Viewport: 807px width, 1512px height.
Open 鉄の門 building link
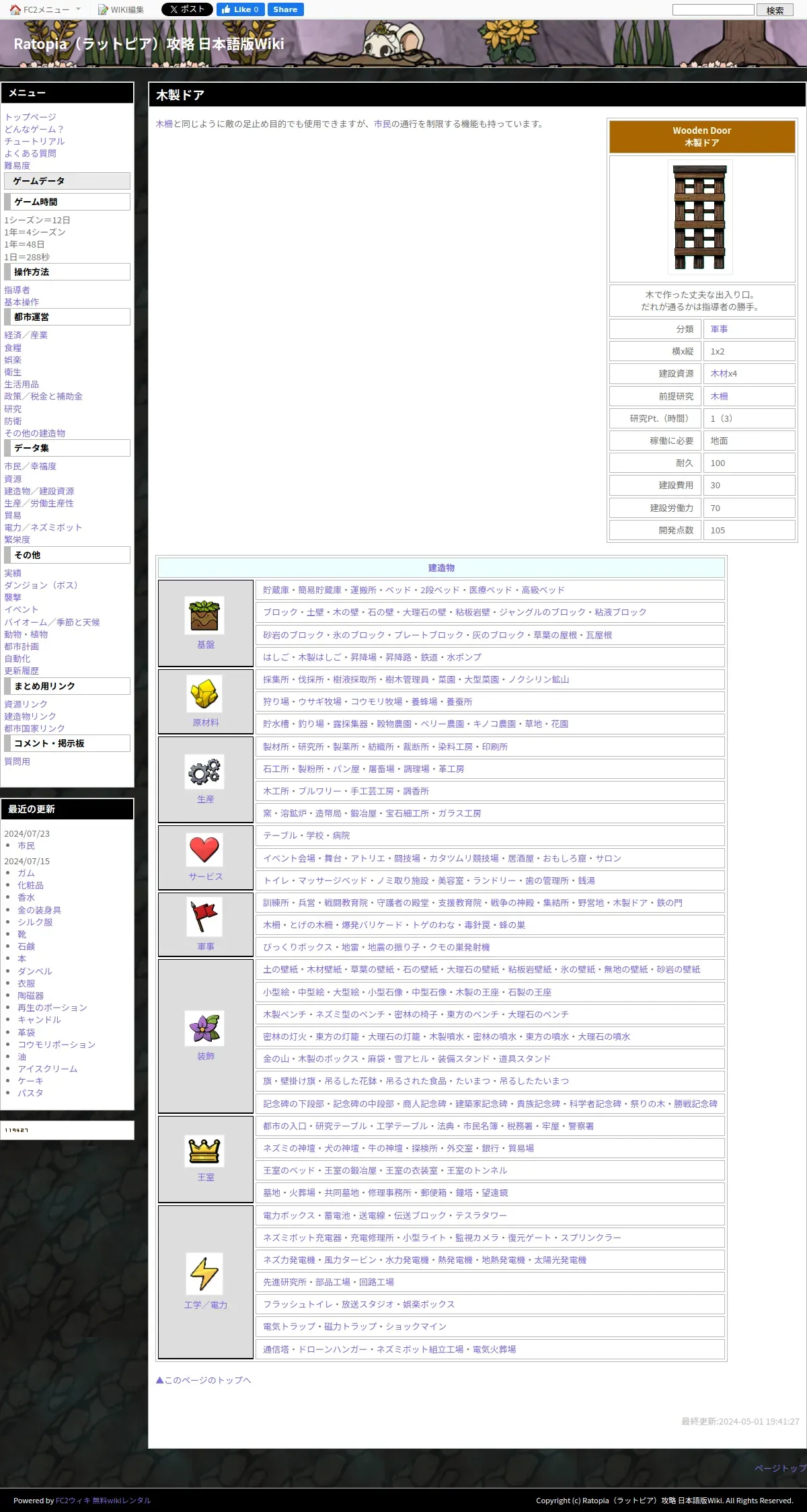tap(669, 903)
